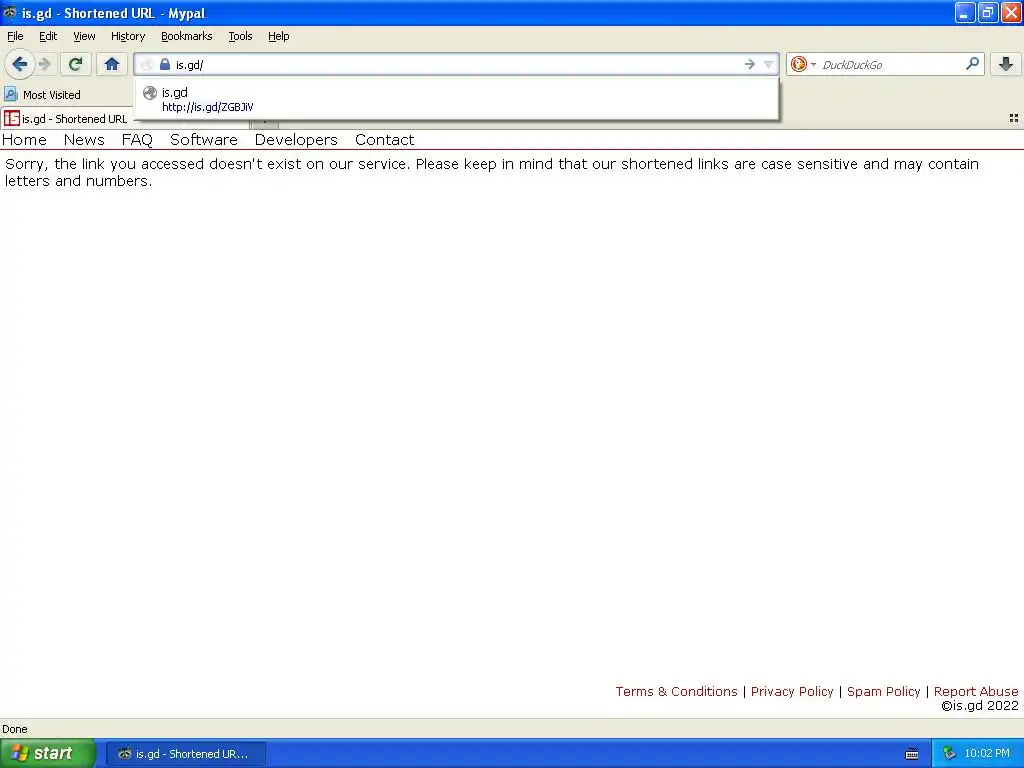This screenshot has width=1024, height=768.
Task: Select the is.gd/ZGBJiV autocomplete suggestion
Action: (x=456, y=99)
